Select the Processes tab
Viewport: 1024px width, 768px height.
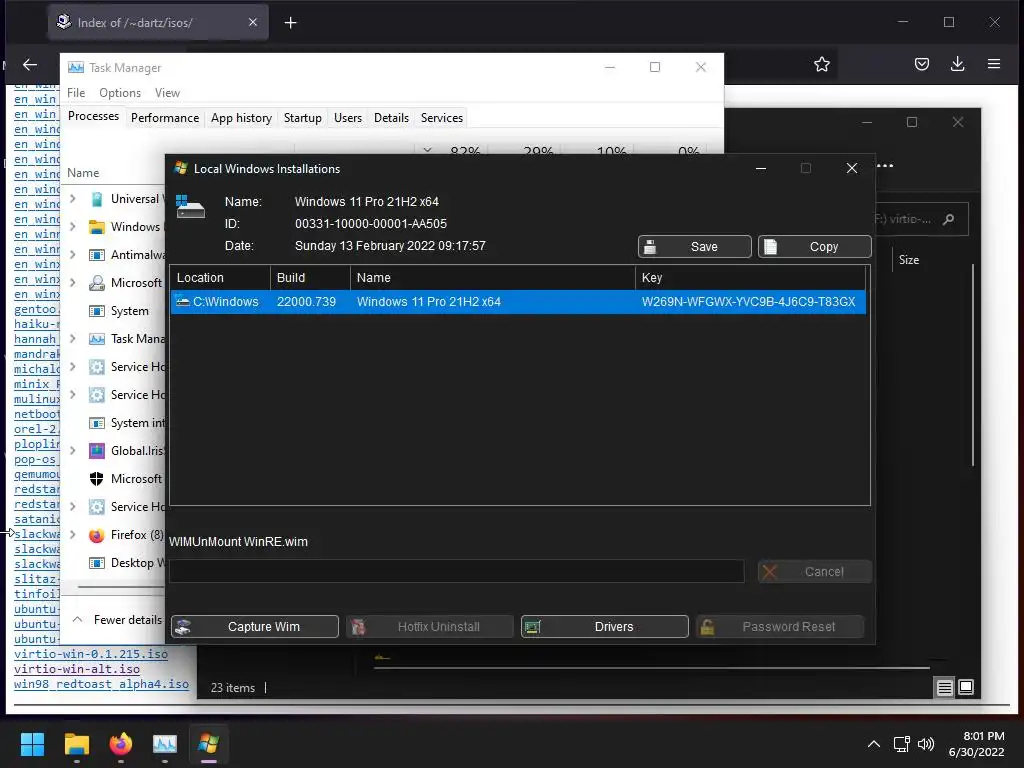[x=93, y=116]
